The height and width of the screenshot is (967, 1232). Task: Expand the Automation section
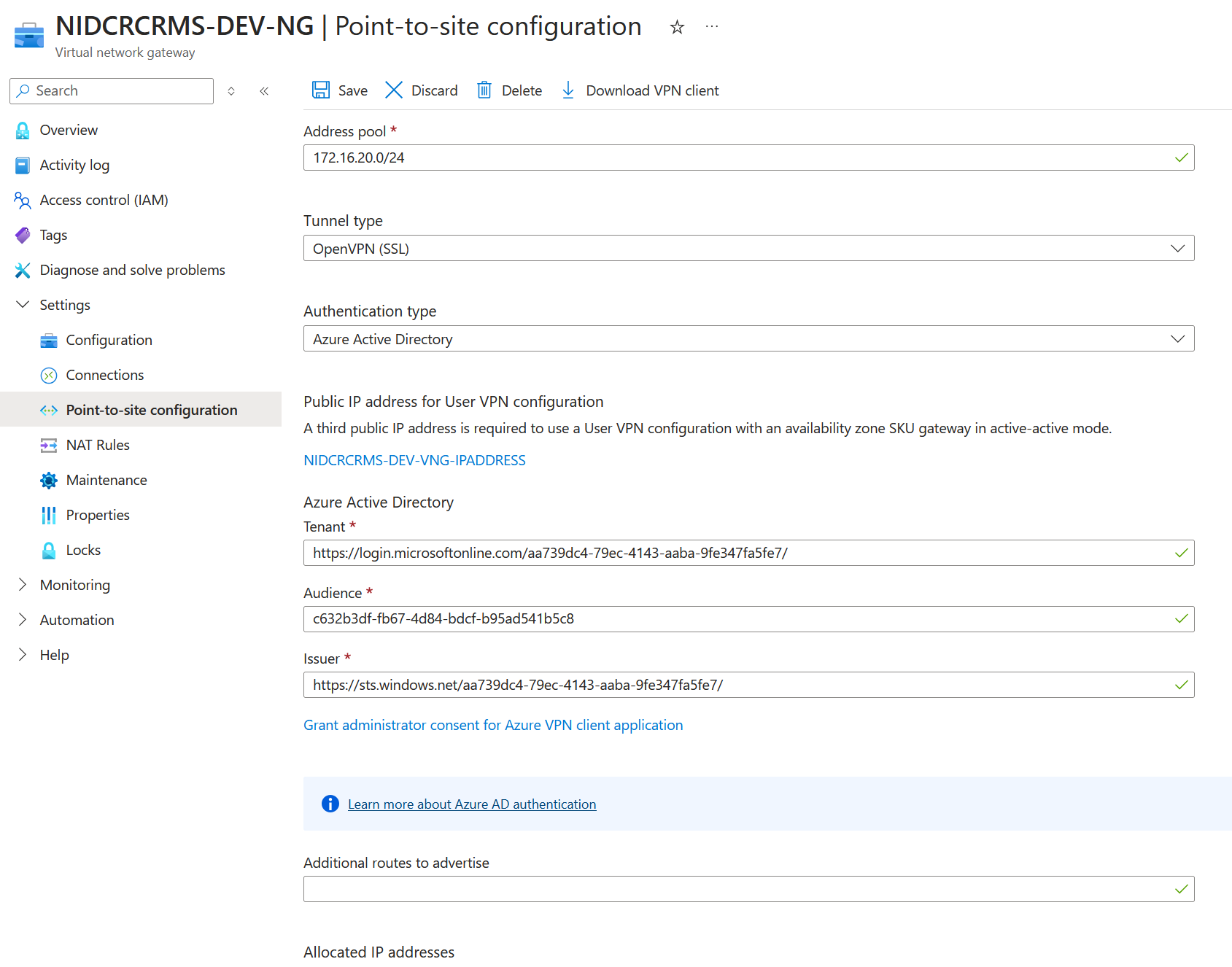(23, 620)
